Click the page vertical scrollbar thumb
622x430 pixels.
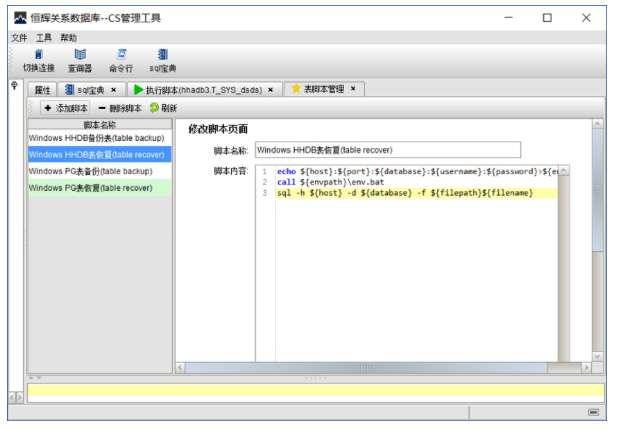click(x=597, y=190)
